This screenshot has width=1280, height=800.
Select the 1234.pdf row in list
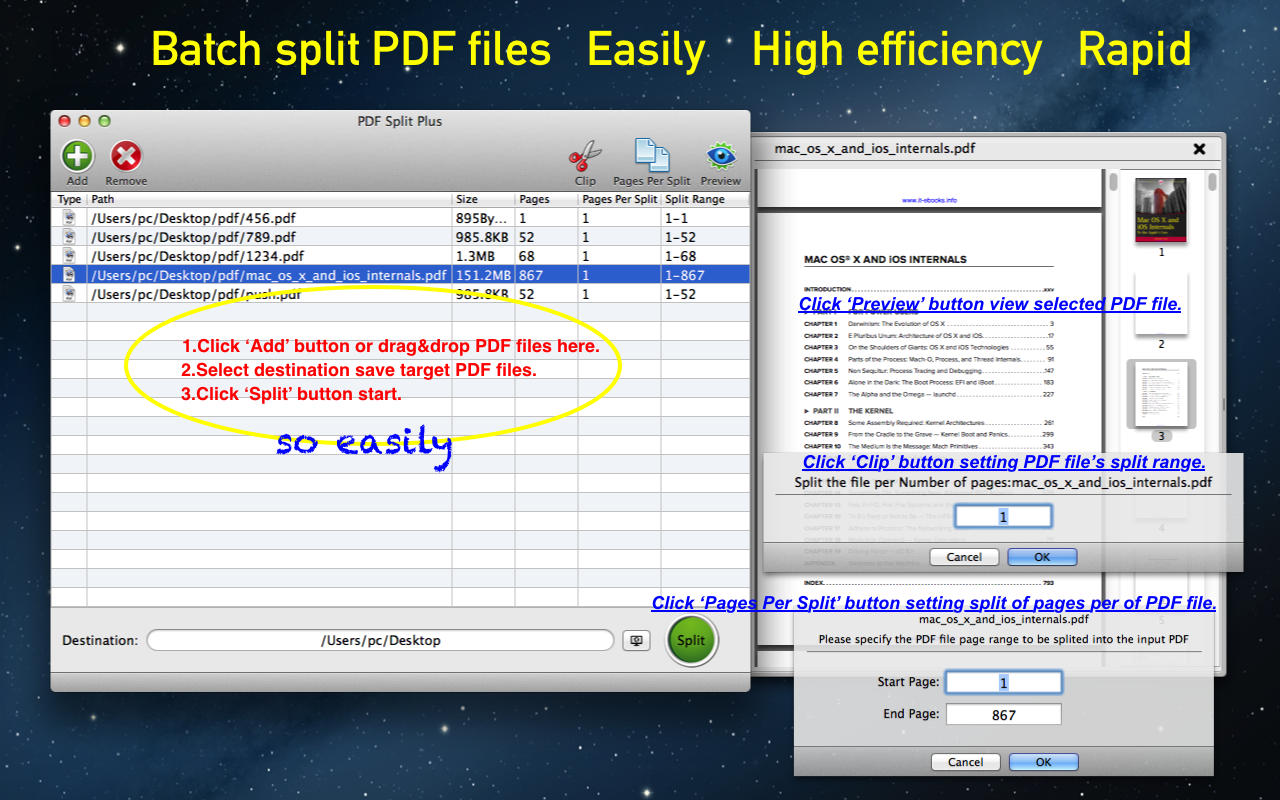tap(400, 256)
